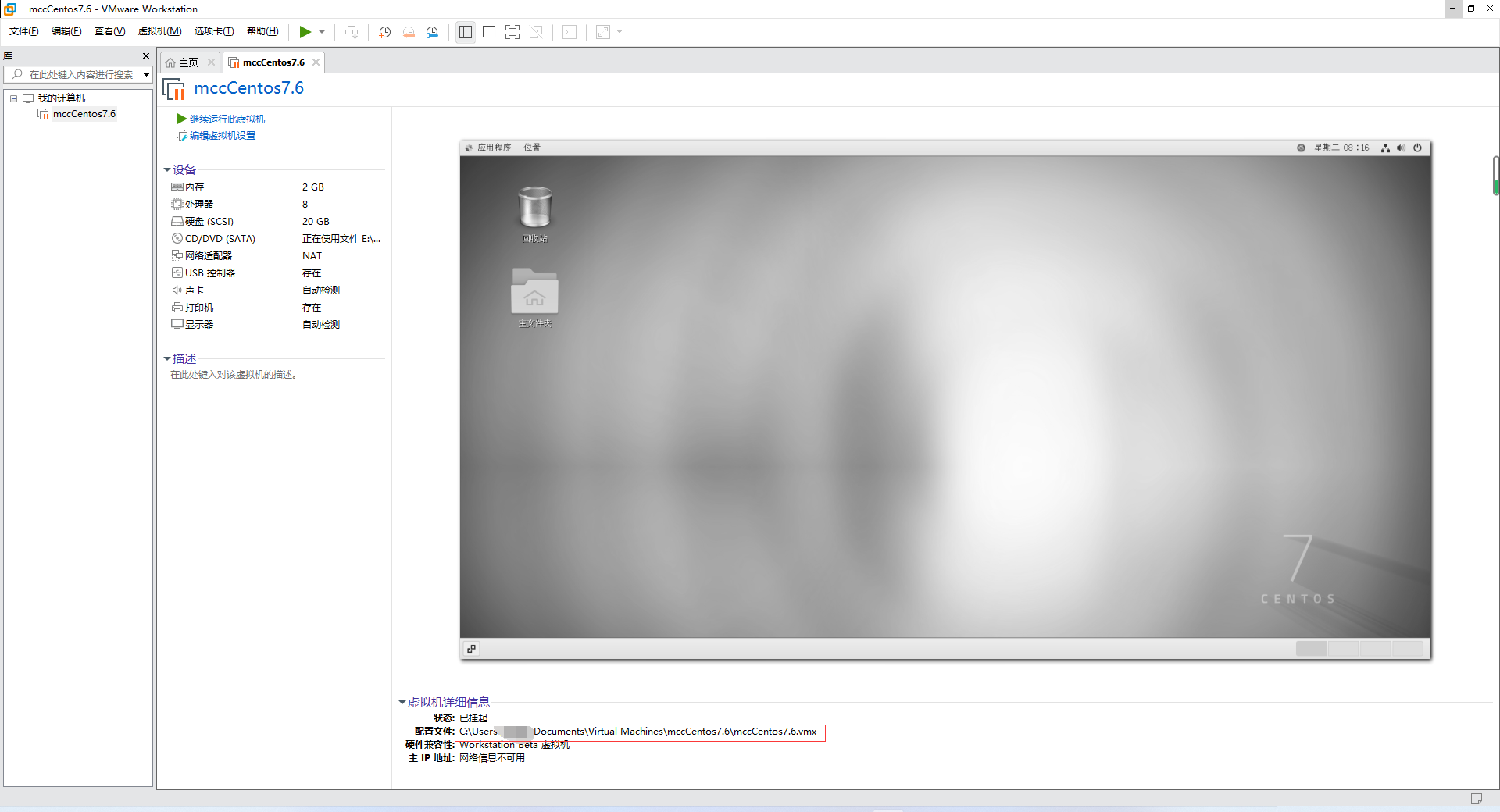Close the 主页 tab
This screenshot has height=812, width=1500.
[x=211, y=62]
